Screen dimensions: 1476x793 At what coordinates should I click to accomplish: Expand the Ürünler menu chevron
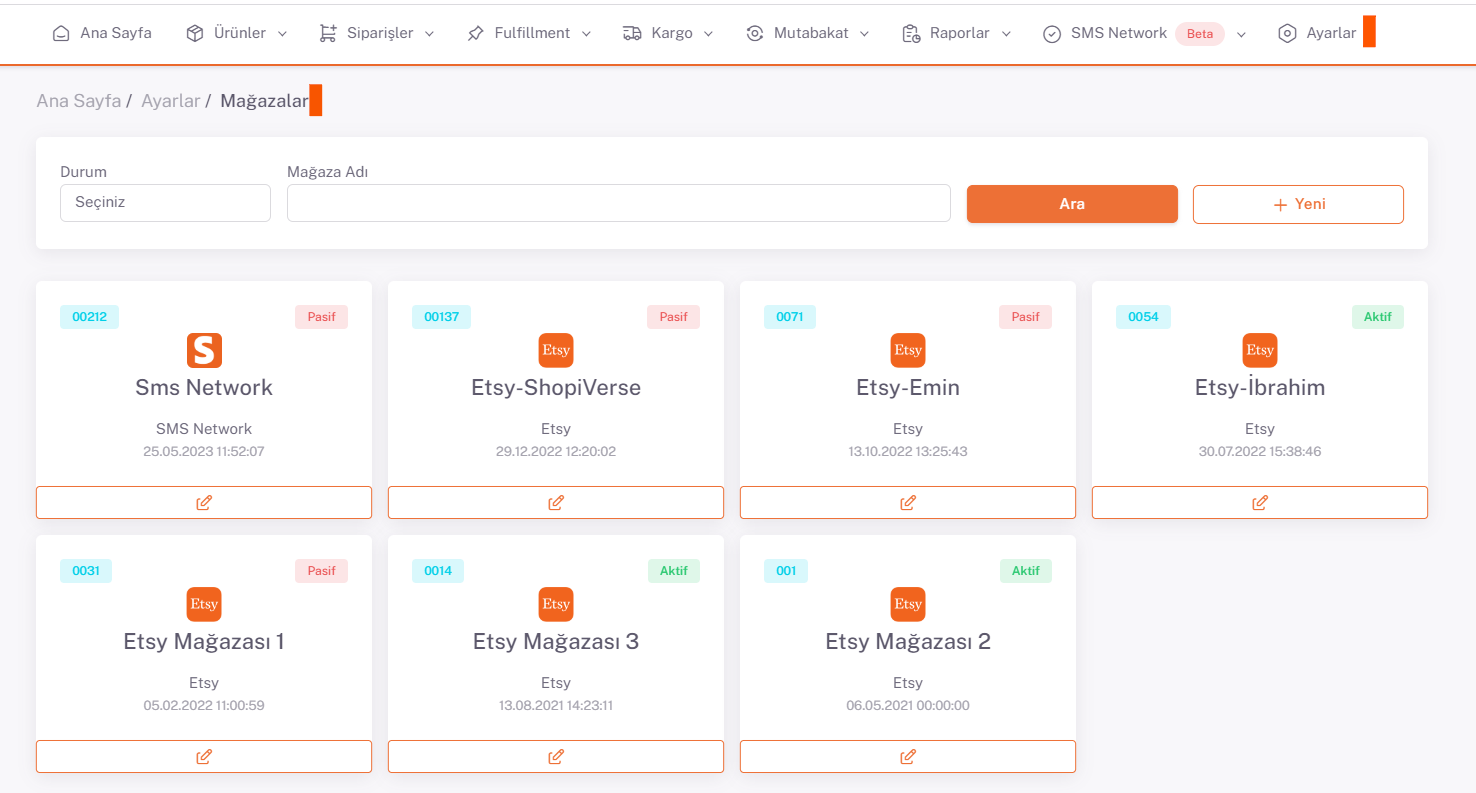282,34
